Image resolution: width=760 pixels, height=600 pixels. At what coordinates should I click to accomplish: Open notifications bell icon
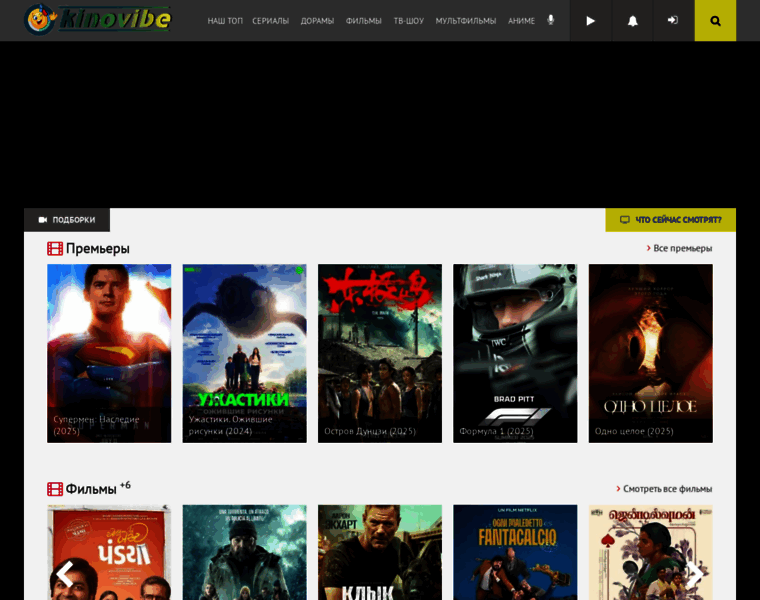(x=633, y=20)
